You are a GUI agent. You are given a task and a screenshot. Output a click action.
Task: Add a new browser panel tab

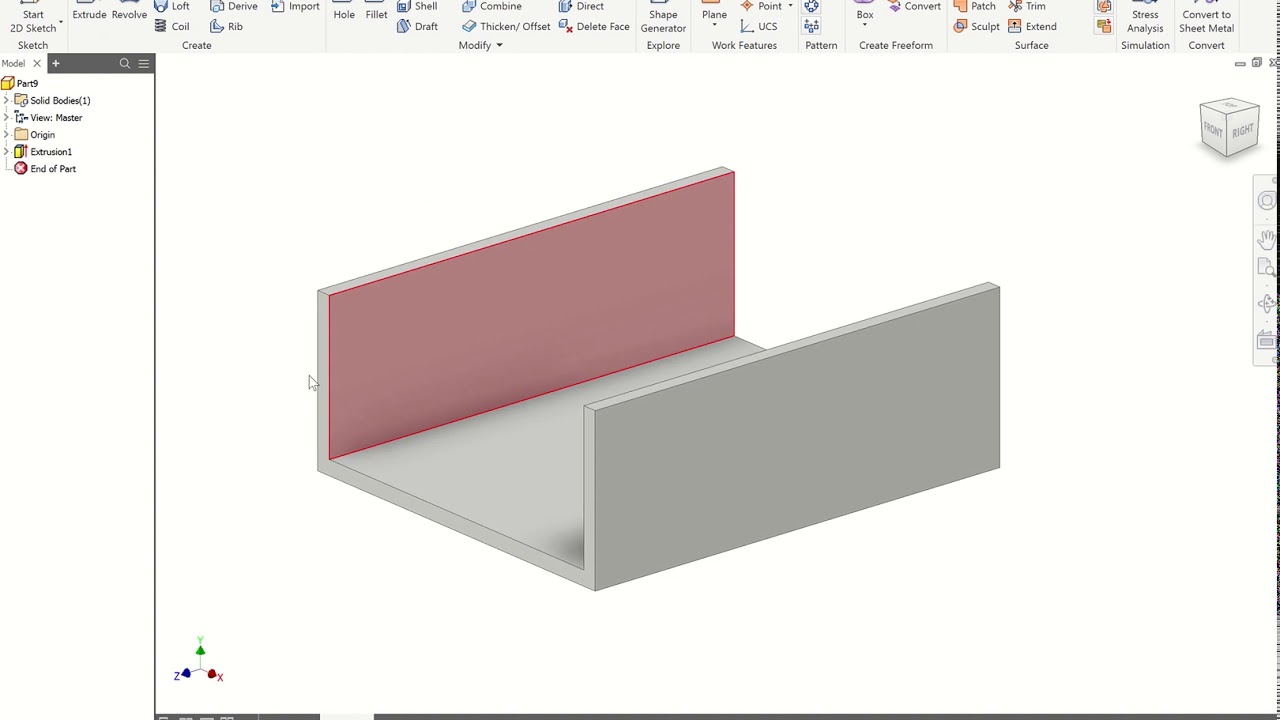tap(56, 63)
